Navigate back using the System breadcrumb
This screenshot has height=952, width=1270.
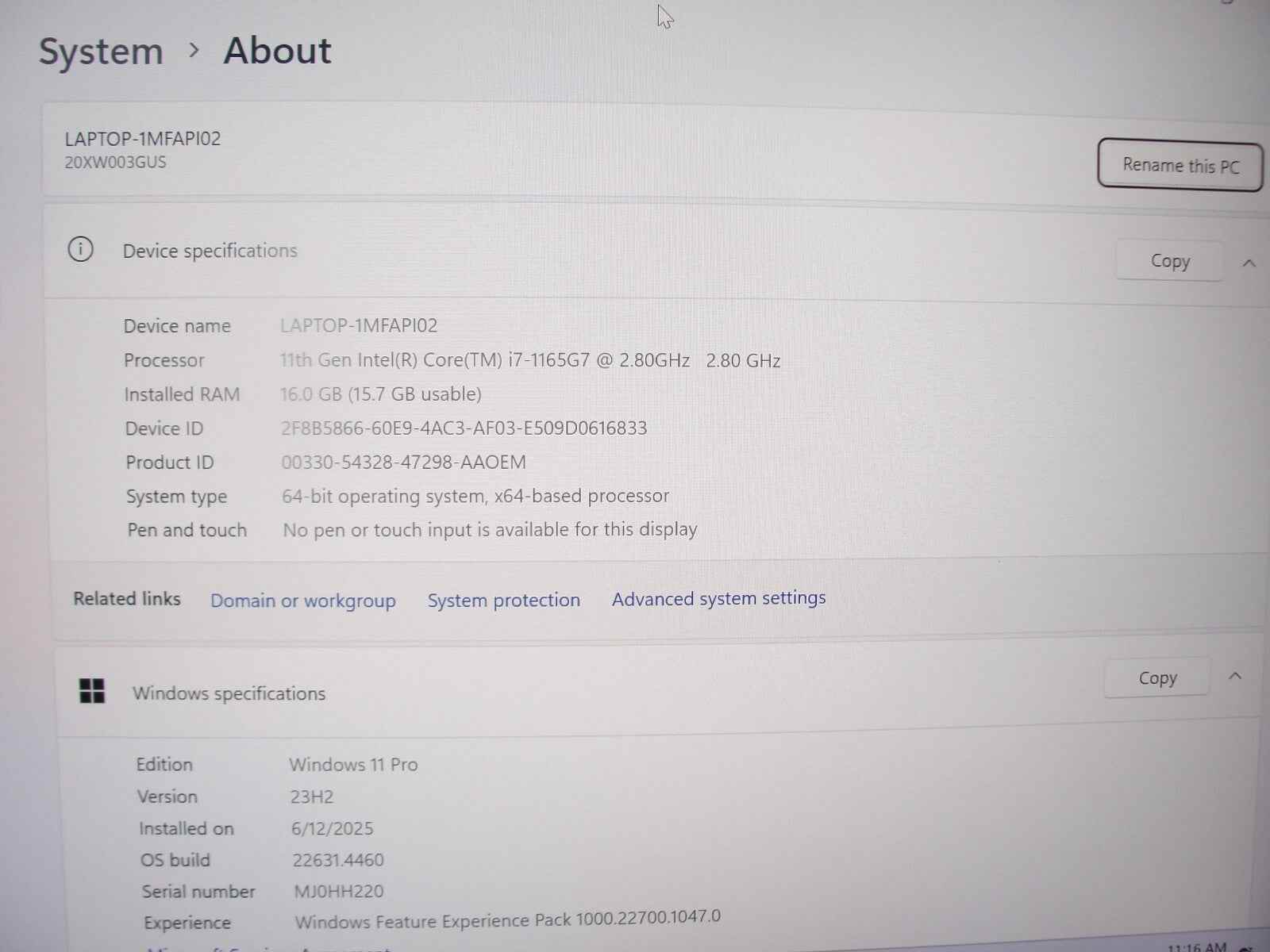point(101,51)
